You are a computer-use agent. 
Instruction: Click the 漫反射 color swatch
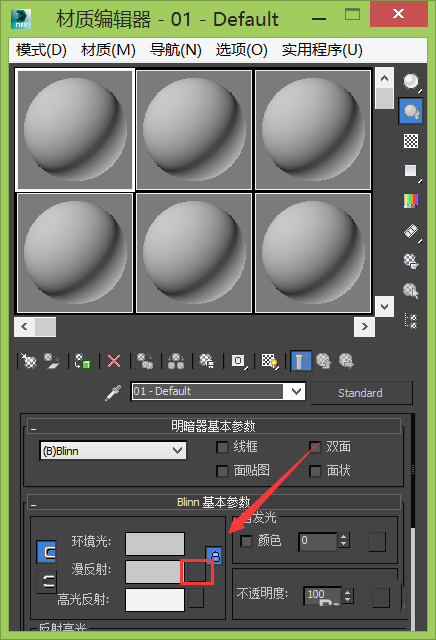coord(153,571)
